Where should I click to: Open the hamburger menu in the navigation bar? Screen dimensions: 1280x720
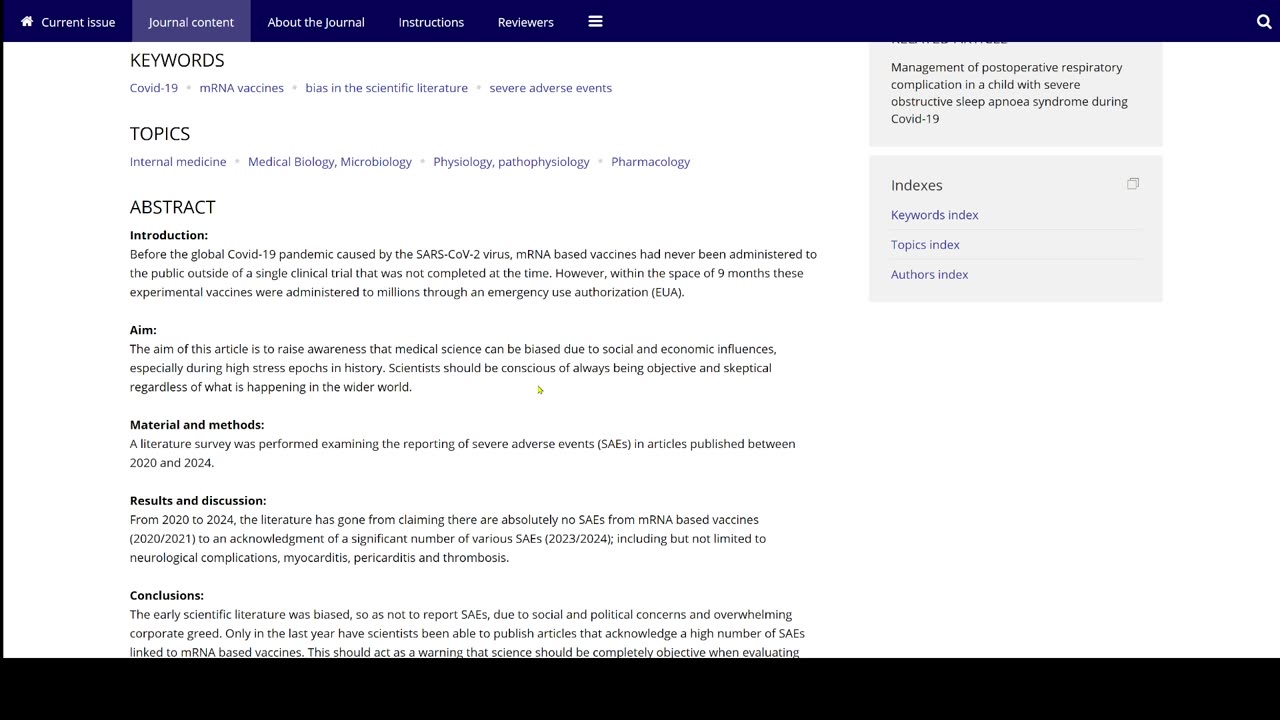(x=595, y=21)
